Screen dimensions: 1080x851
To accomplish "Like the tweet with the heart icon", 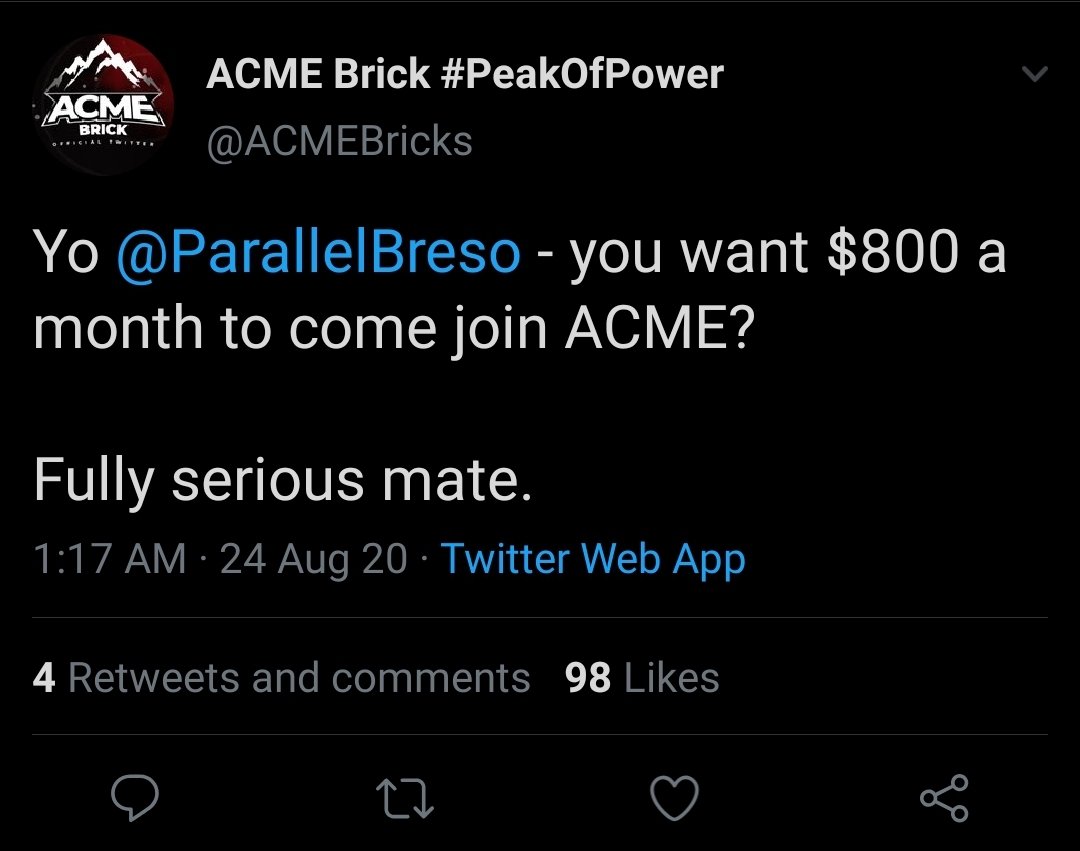I will pyautogui.click(x=673, y=798).
